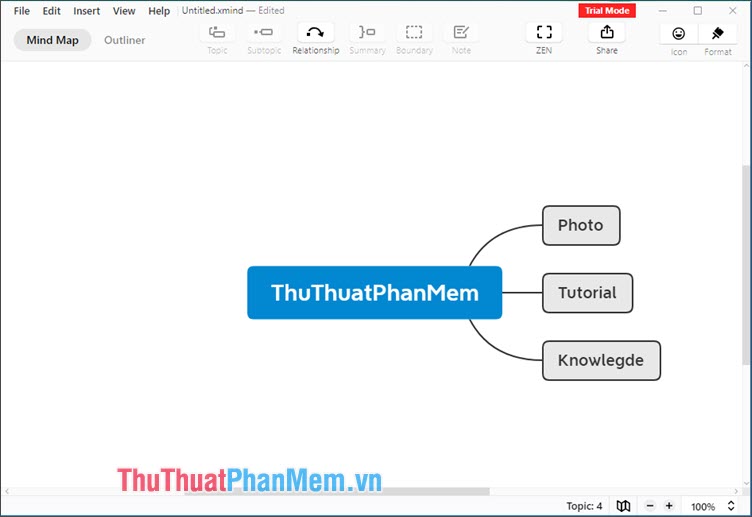Open the File menu
This screenshot has height=517, width=752.
[x=22, y=11]
